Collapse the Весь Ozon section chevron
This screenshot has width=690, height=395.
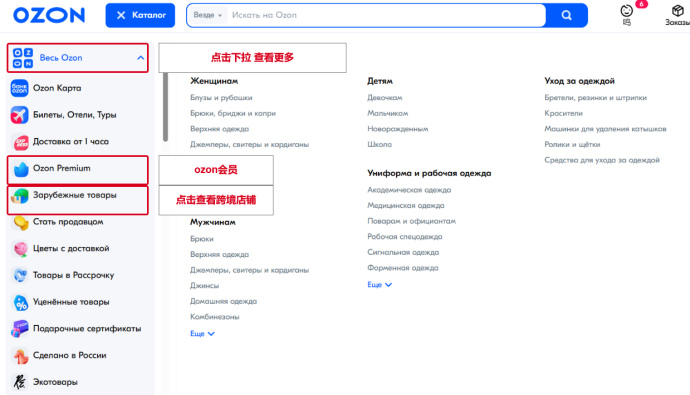pos(140,58)
